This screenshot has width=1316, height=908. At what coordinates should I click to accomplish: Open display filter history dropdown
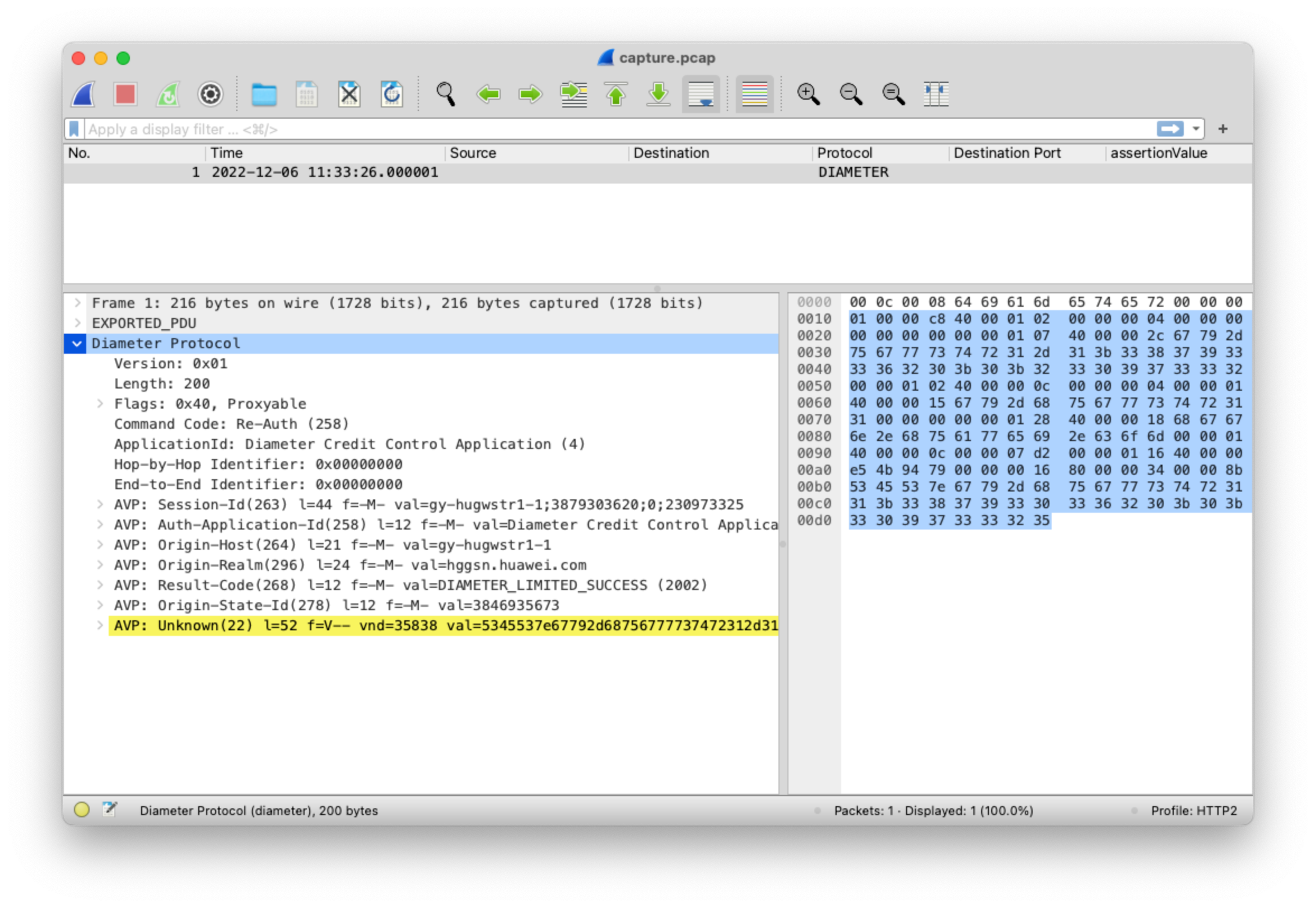pyautogui.click(x=1196, y=129)
